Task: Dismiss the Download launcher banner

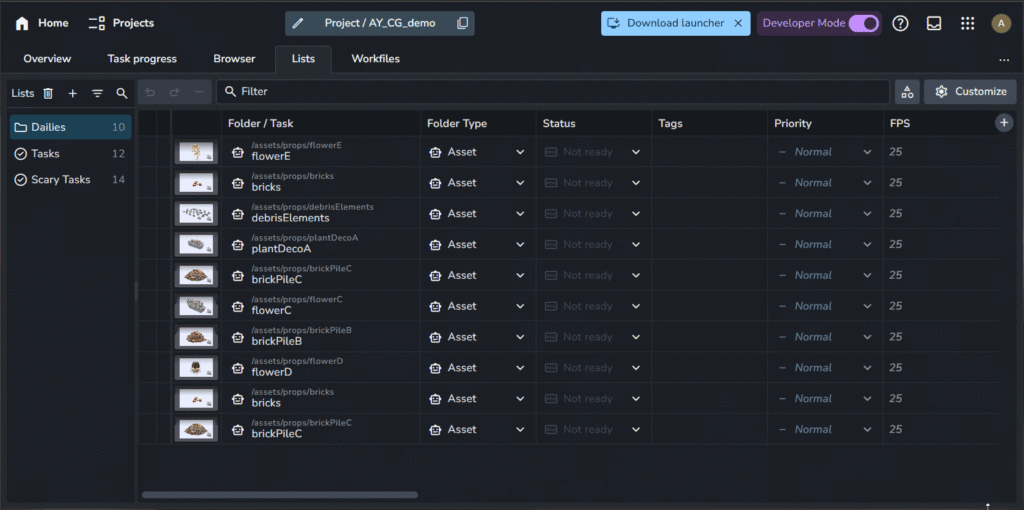Action: [x=738, y=23]
